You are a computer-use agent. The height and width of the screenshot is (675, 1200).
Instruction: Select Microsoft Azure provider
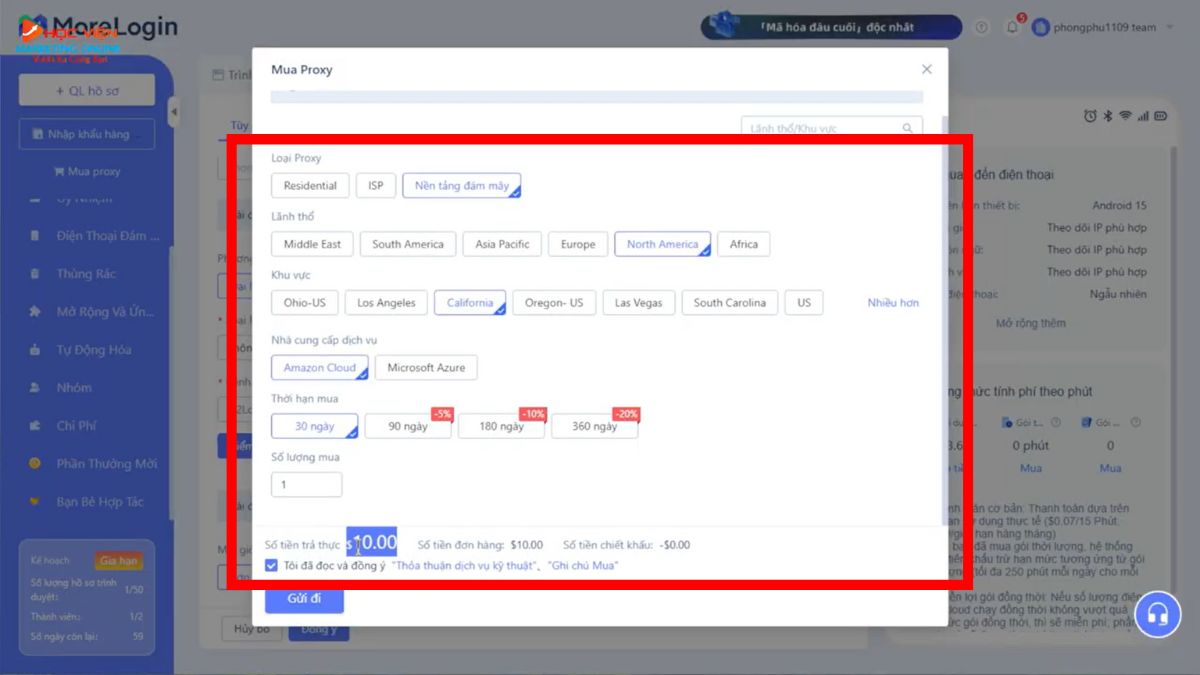tap(426, 368)
